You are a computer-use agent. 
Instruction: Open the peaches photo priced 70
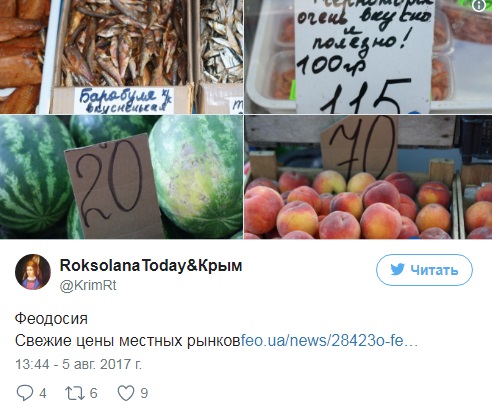tap(368, 177)
